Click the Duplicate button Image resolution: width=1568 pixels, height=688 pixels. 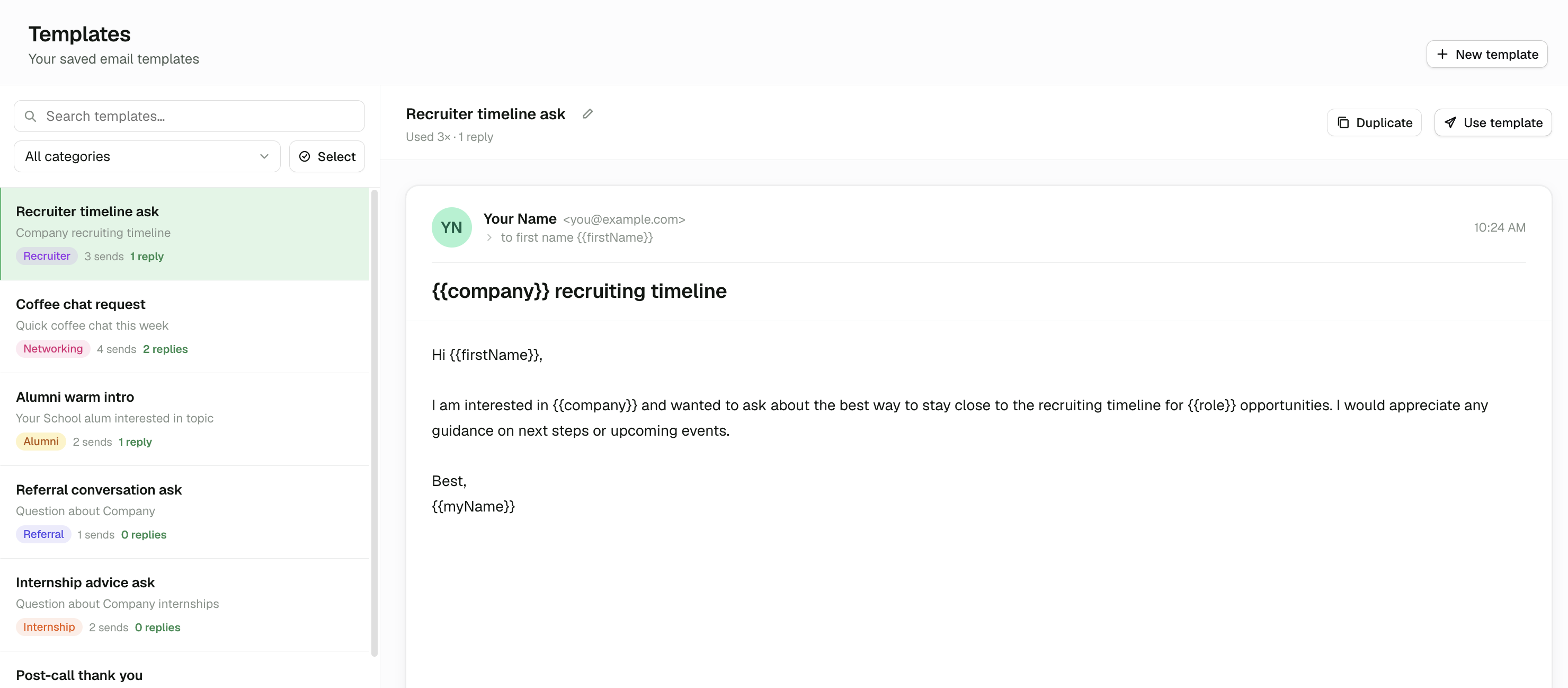1374,122
